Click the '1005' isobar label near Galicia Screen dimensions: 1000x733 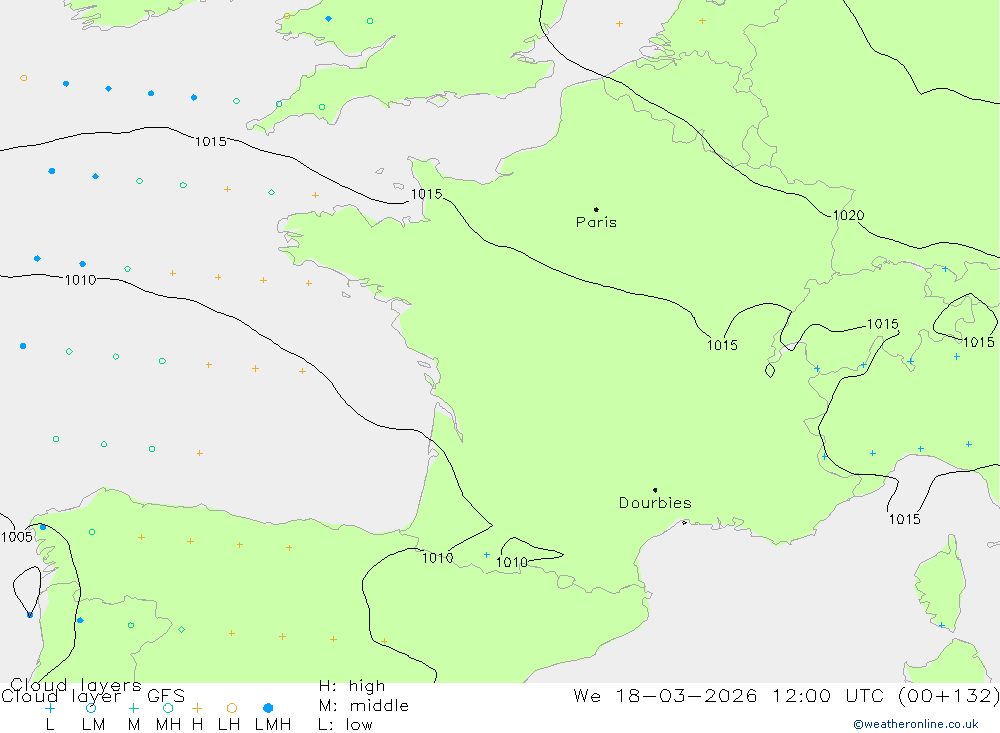17,537
